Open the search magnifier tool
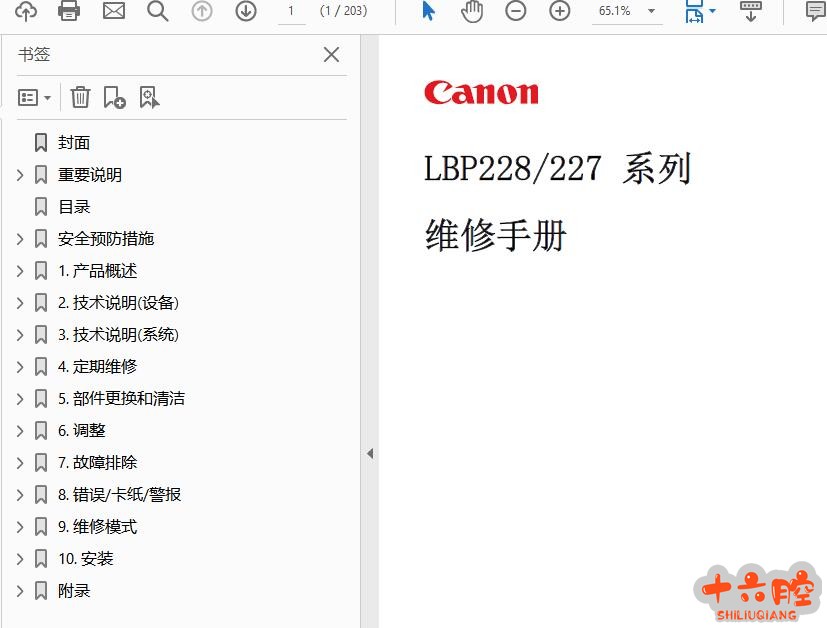827x628 pixels. click(x=158, y=11)
